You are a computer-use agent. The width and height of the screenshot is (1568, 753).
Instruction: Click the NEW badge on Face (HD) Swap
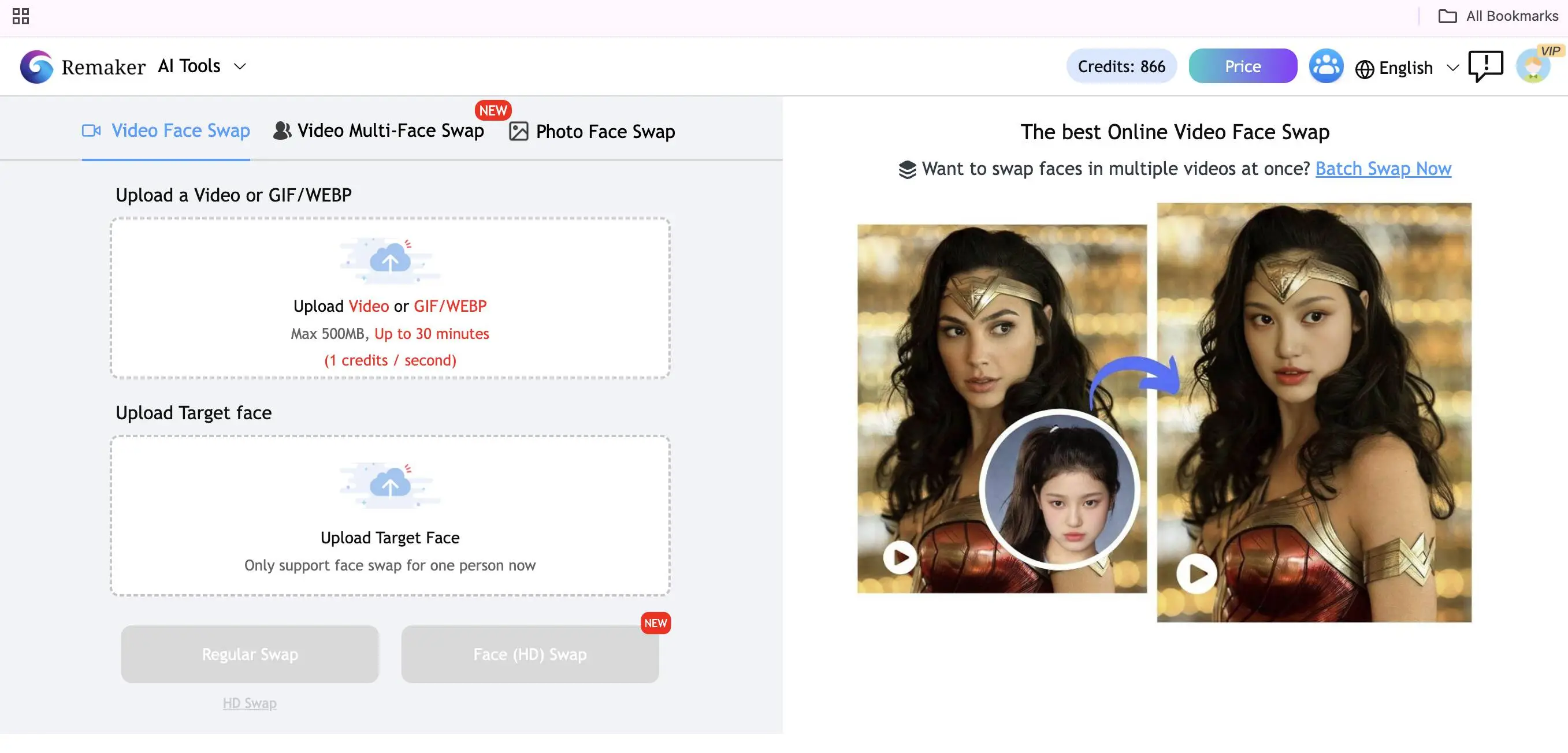tap(656, 624)
